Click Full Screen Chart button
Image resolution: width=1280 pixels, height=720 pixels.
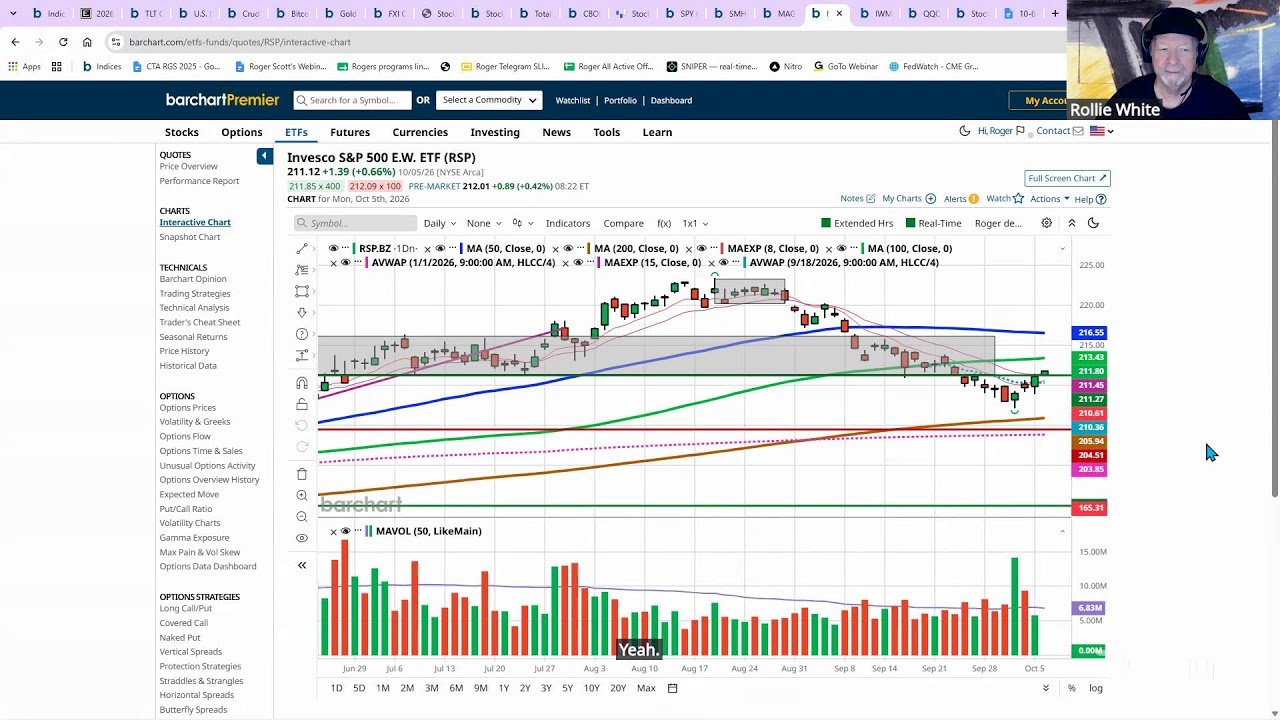point(1067,178)
